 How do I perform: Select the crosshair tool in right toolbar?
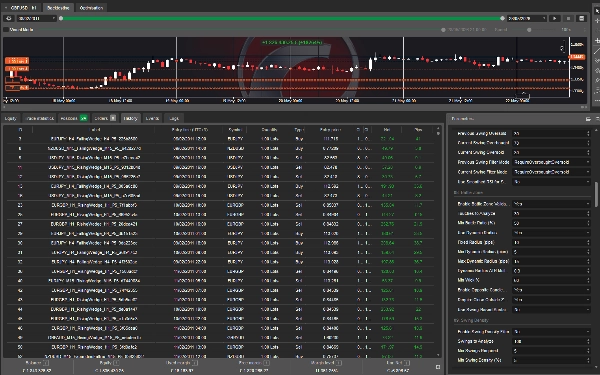point(597,21)
